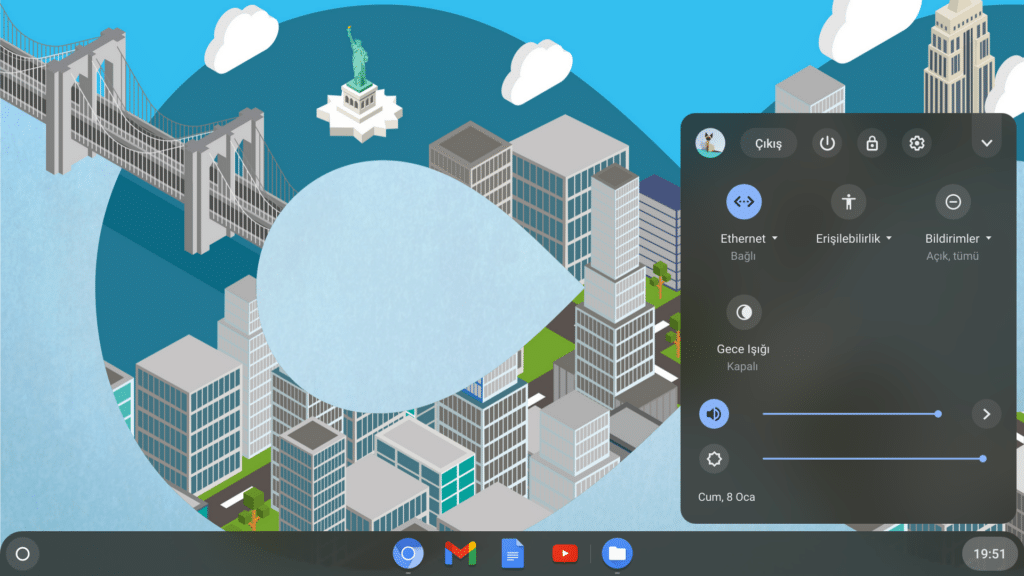Launch YouTube from the shelf
Screen dimensions: 1024x576
pyautogui.click(x=565, y=554)
